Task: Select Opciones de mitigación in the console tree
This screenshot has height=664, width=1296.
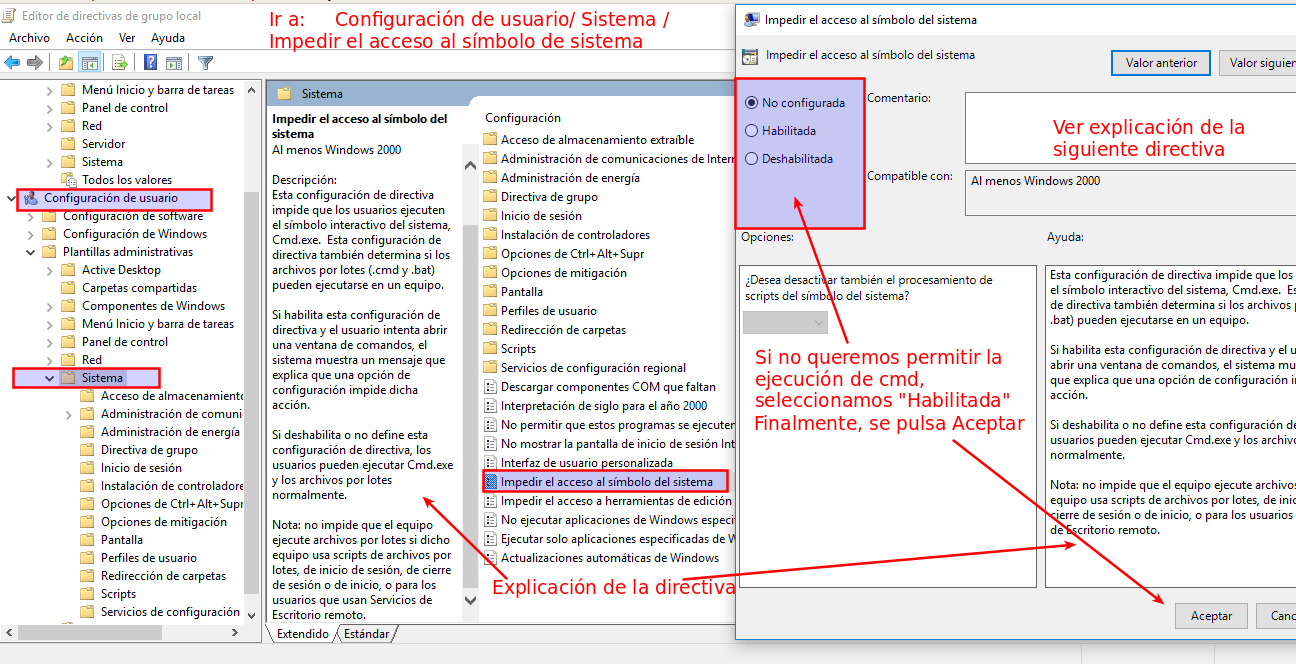Action: pyautogui.click(x=163, y=522)
